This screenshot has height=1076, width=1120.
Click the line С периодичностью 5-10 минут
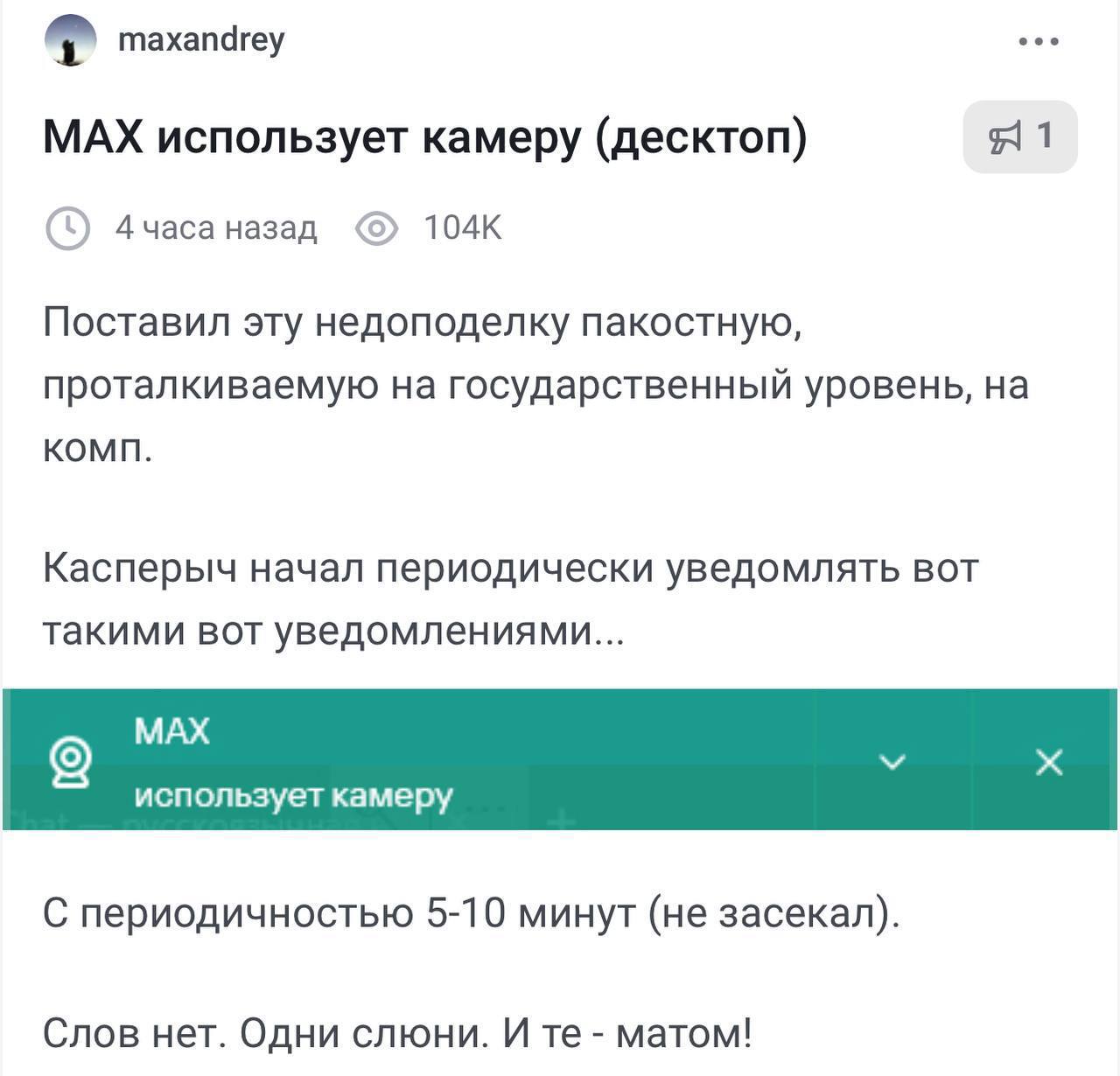(x=472, y=915)
